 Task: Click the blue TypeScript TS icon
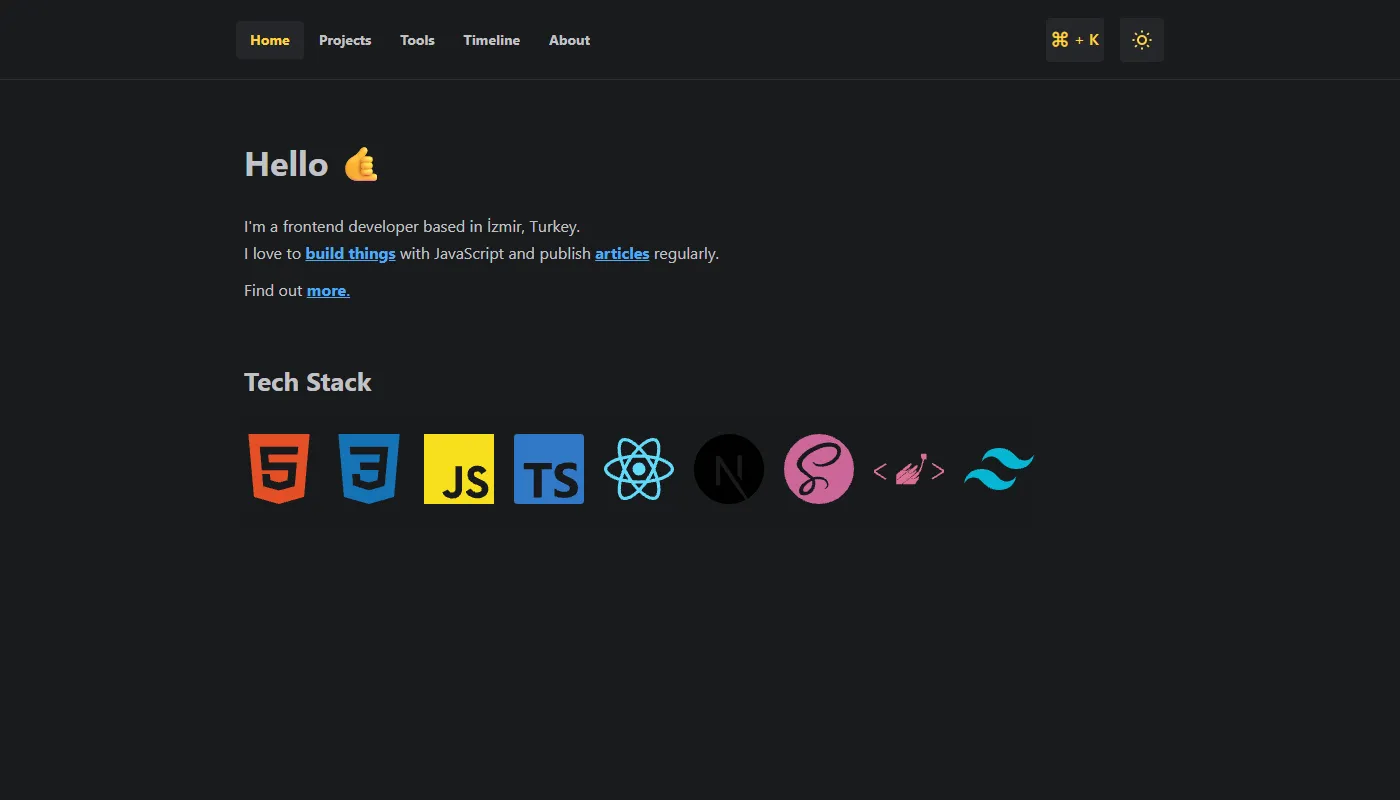[x=549, y=469]
